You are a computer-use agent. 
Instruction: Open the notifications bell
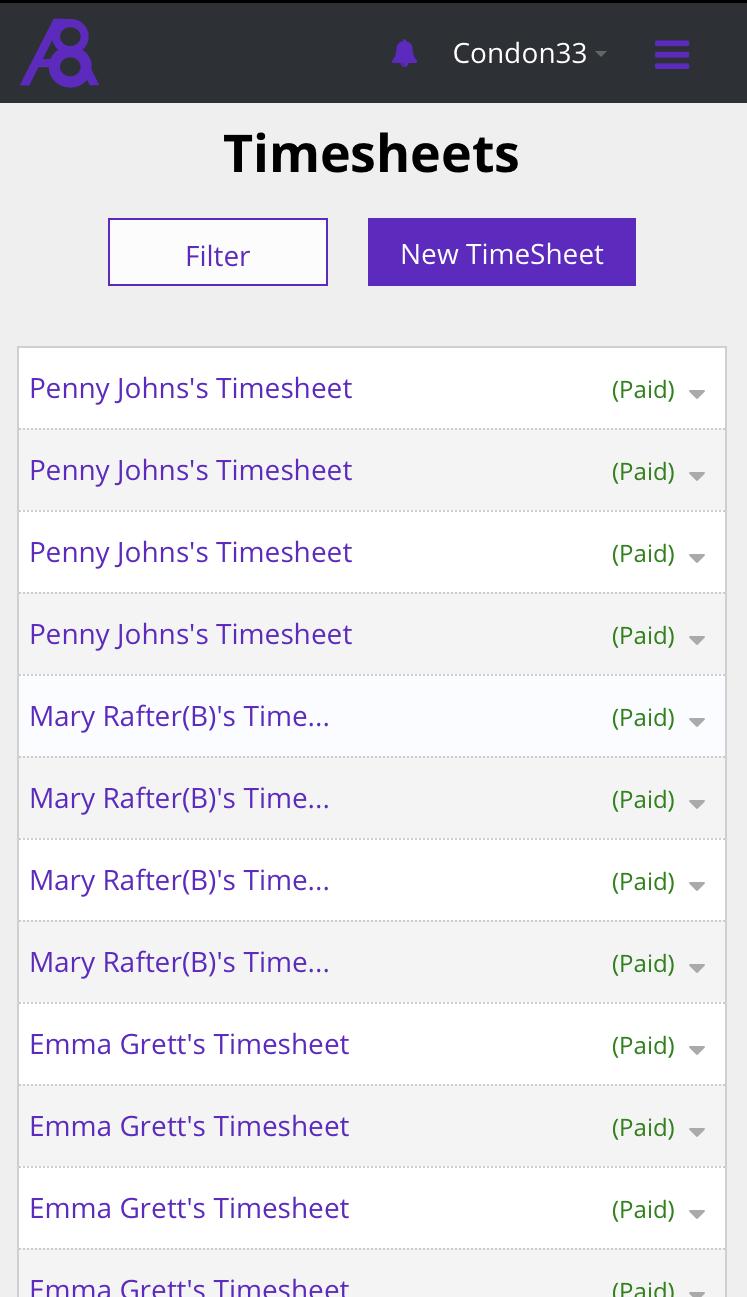coord(404,53)
